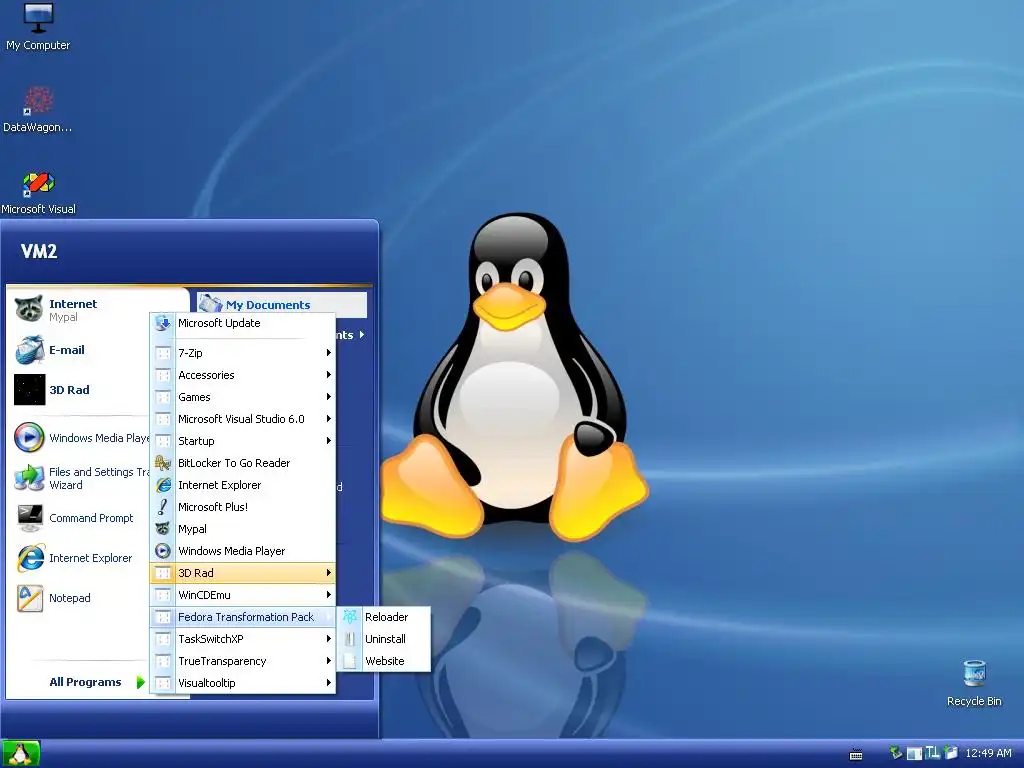The image size is (1024, 768).
Task: Expand Microsoft Visual Studio 6.0 submenu arrow
Action: [x=328, y=419]
